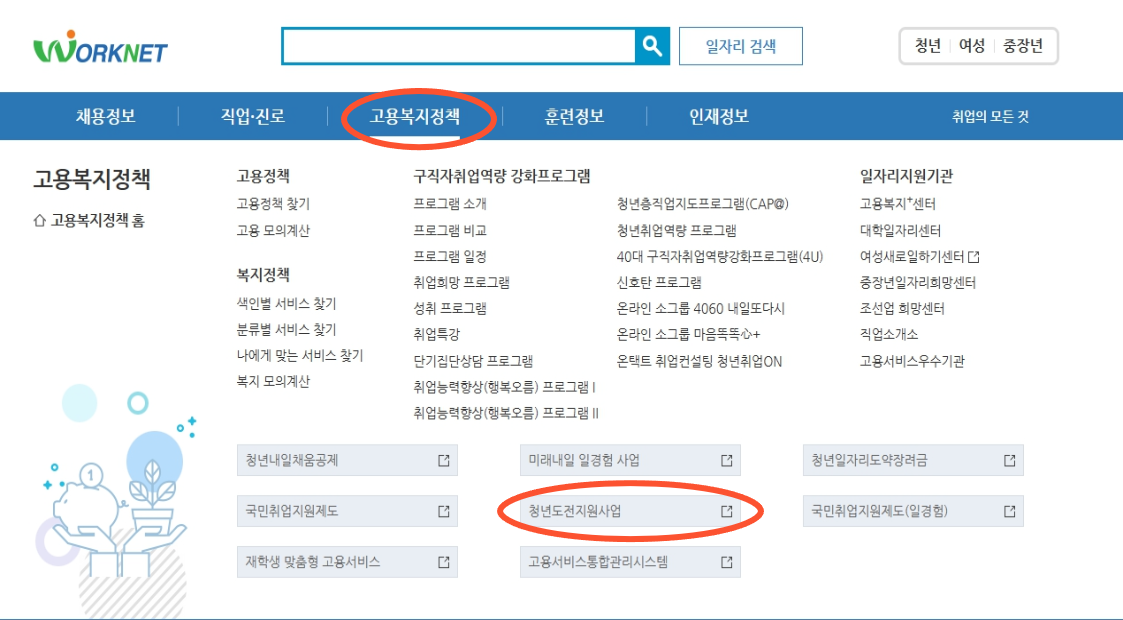
Task: Click the external-link icon on 국민취업지원제도(일경험)
Action: tap(1008, 511)
